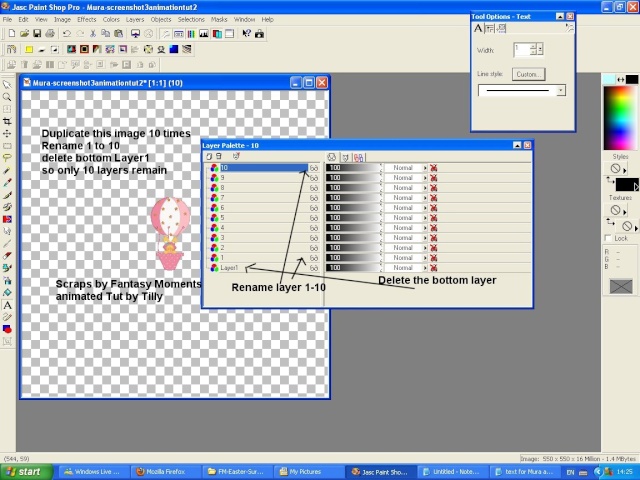640x480 pixels.
Task: Select the Preset Shapes tool
Action: [x=7, y=329]
